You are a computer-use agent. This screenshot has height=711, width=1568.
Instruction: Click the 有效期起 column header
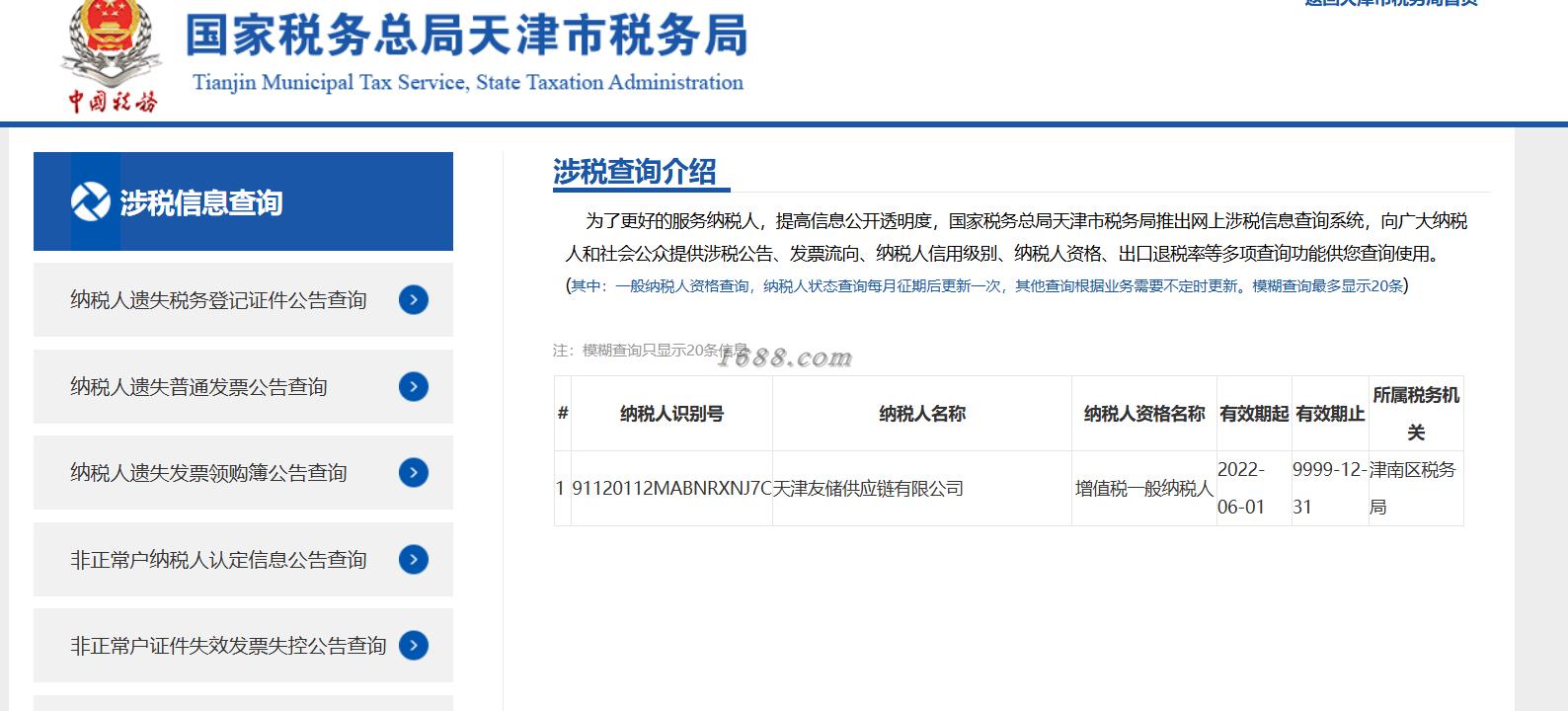click(1254, 414)
